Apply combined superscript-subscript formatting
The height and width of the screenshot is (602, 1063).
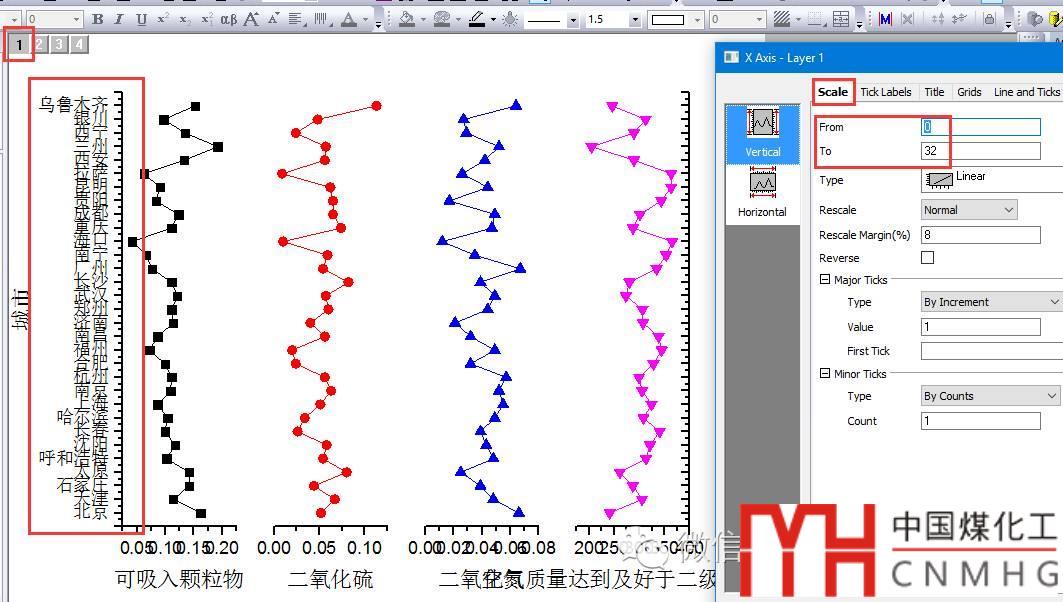point(207,19)
